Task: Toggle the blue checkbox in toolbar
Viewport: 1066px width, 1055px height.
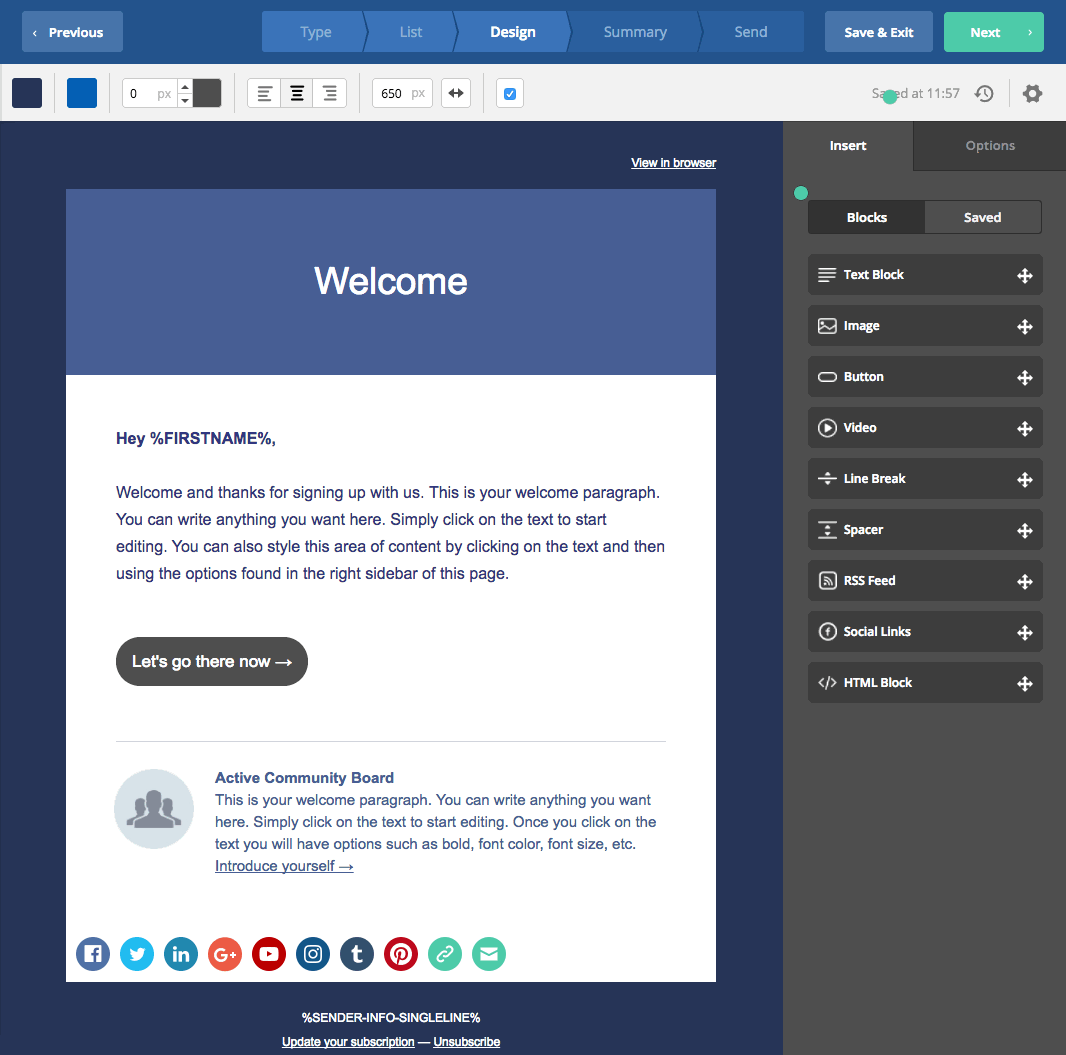Action: [510, 94]
